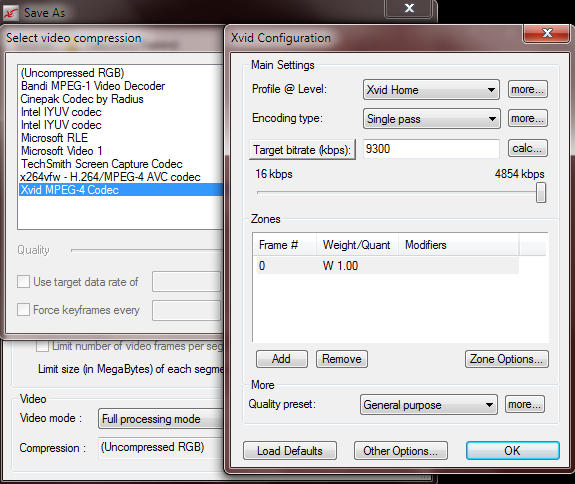Select the first Intel IYUV codec entry

pos(61,112)
